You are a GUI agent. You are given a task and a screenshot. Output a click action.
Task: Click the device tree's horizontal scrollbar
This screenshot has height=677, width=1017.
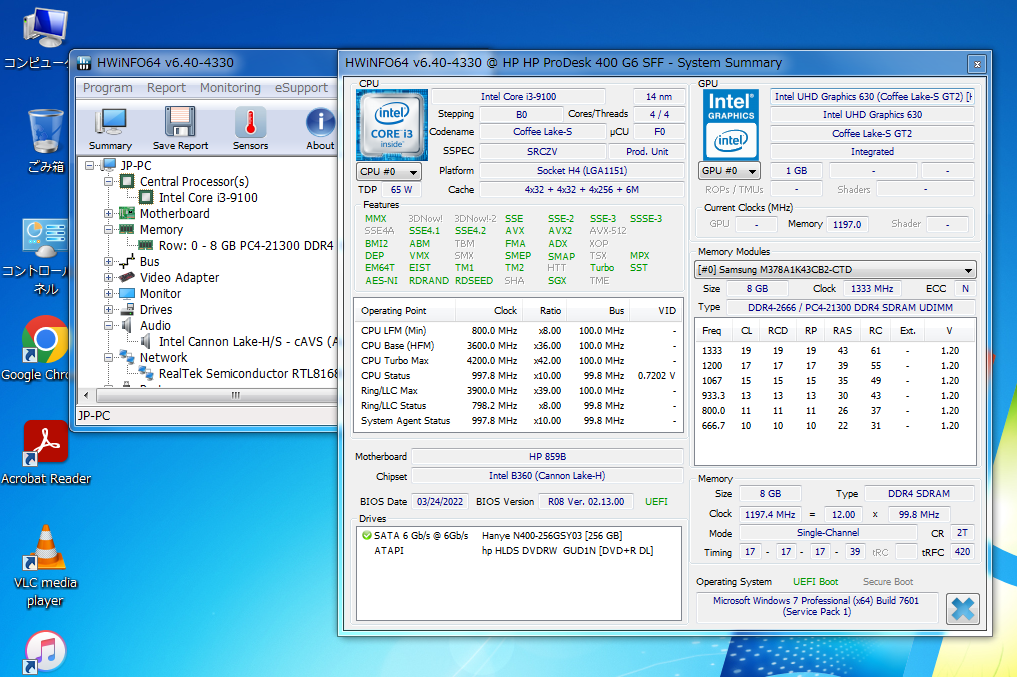coord(234,395)
